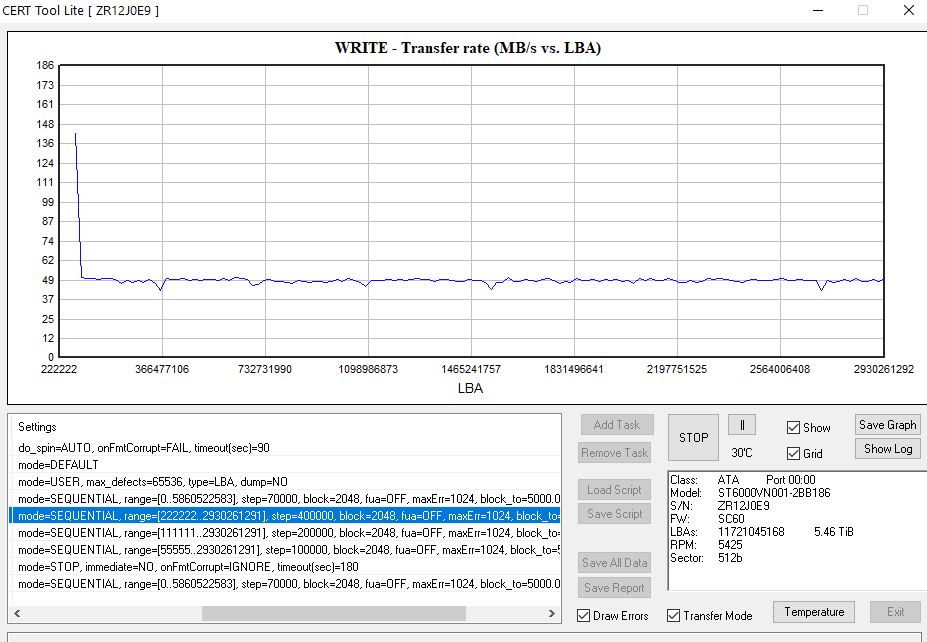Toggle the Show checkbox

tap(794, 428)
